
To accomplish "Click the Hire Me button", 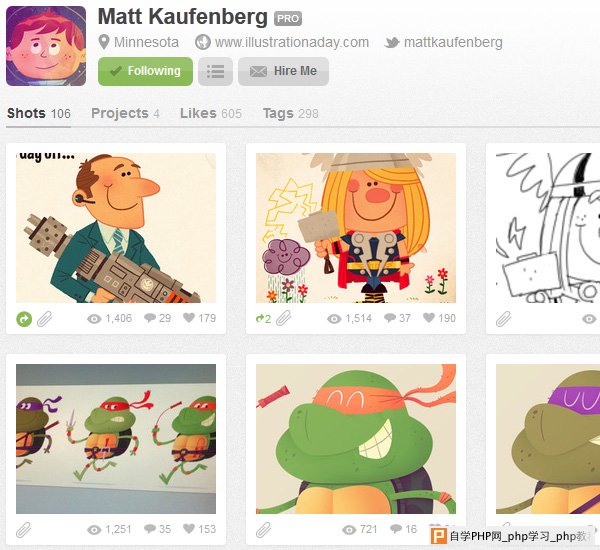I will click(283, 72).
